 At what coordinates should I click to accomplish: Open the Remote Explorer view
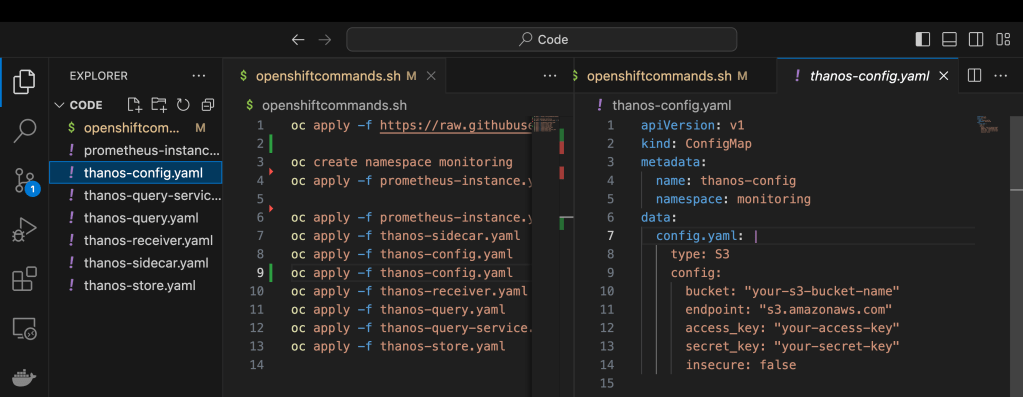click(24, 329)
